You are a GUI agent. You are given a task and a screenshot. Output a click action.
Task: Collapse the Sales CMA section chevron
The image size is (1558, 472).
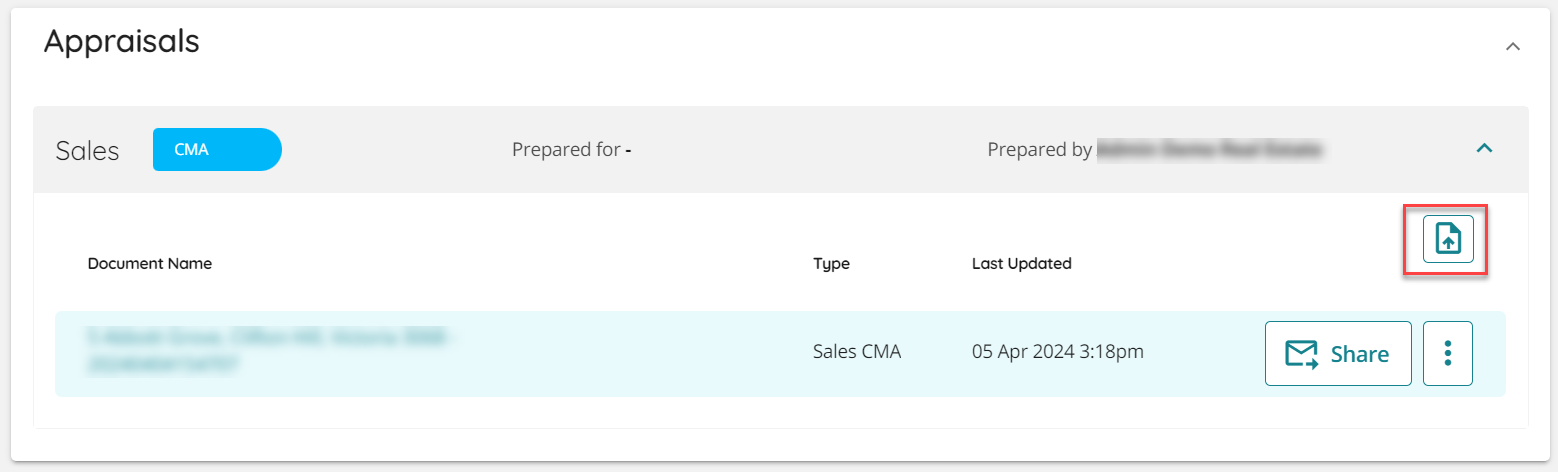click(x=1485, y=148)
